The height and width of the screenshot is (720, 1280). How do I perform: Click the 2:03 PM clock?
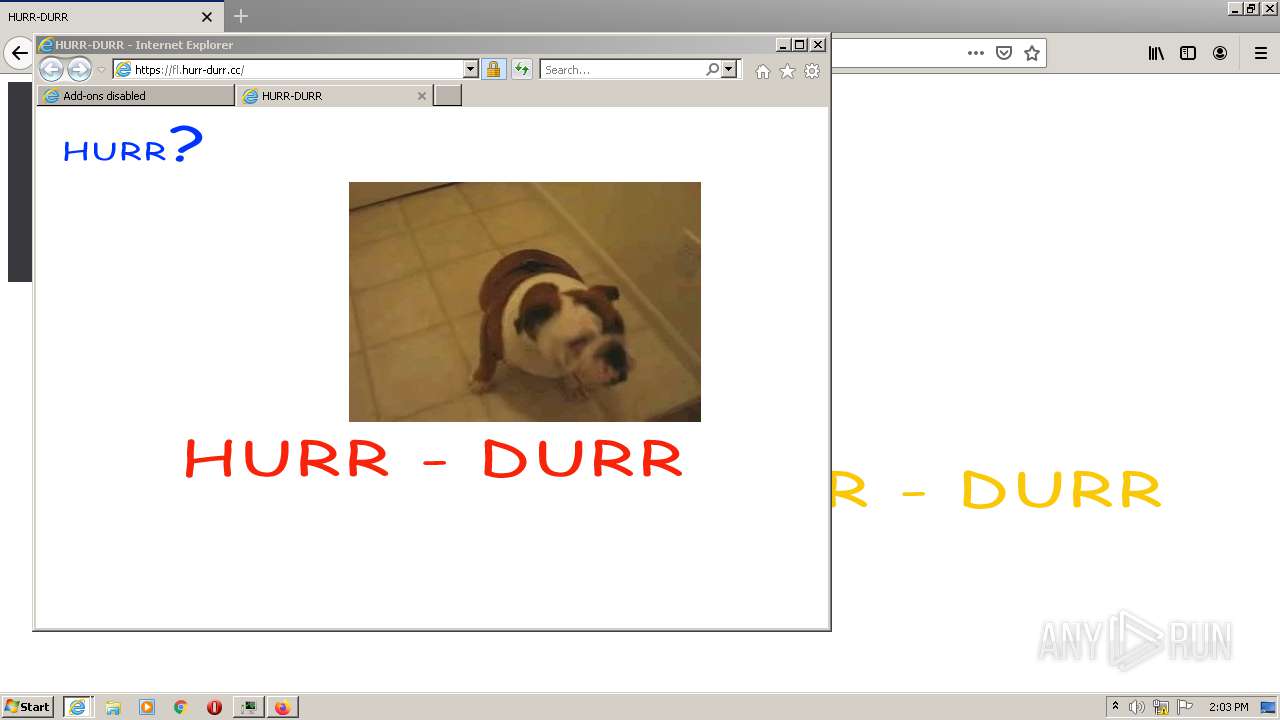(1228, 707)
